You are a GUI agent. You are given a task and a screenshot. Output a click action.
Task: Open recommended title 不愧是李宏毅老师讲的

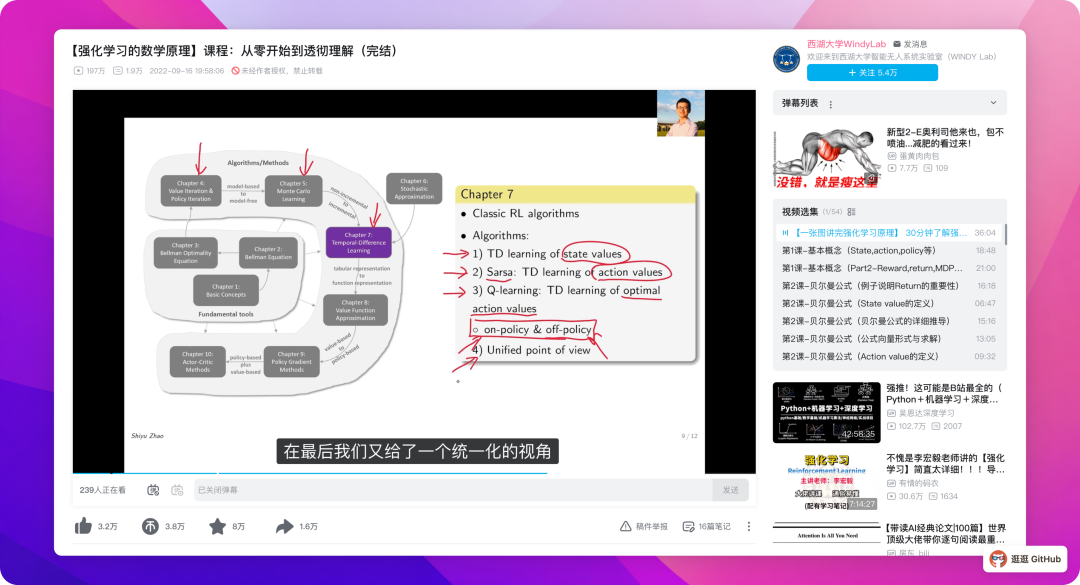pyautogui.click(x=944, y=464)
